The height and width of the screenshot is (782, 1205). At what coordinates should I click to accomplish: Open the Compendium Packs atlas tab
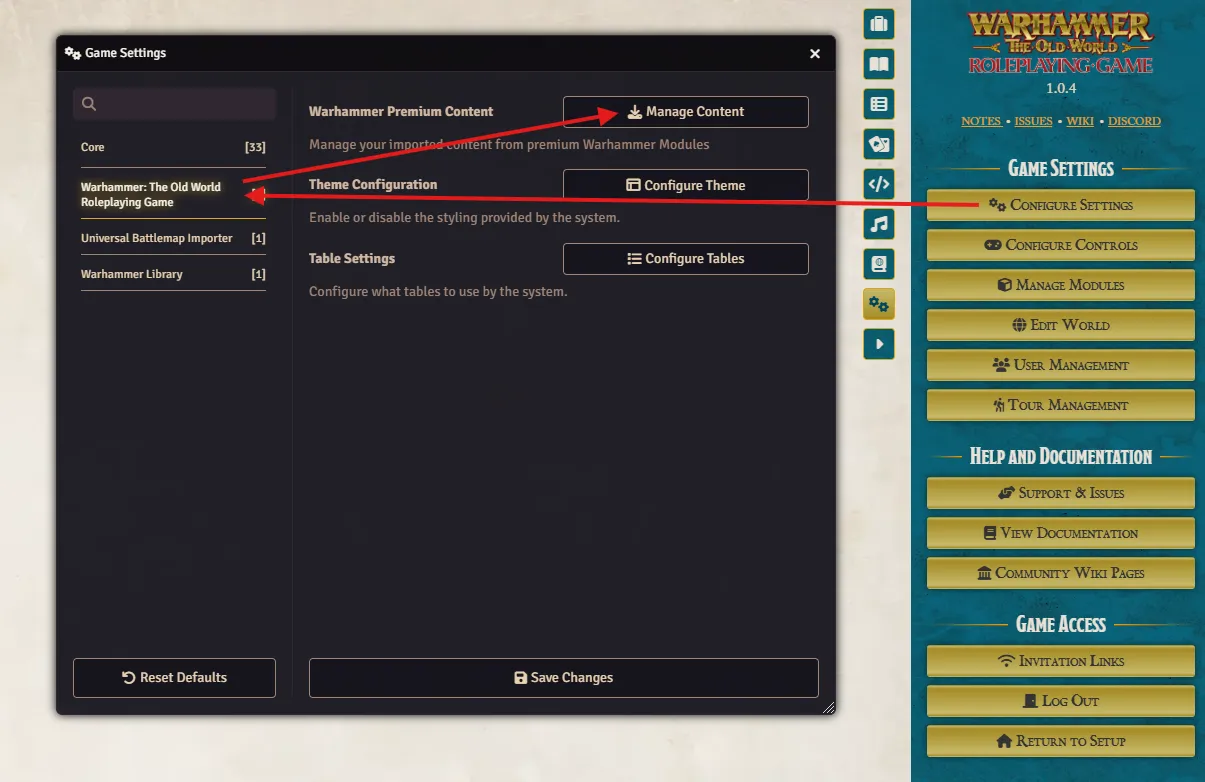(x=878, y=264)
